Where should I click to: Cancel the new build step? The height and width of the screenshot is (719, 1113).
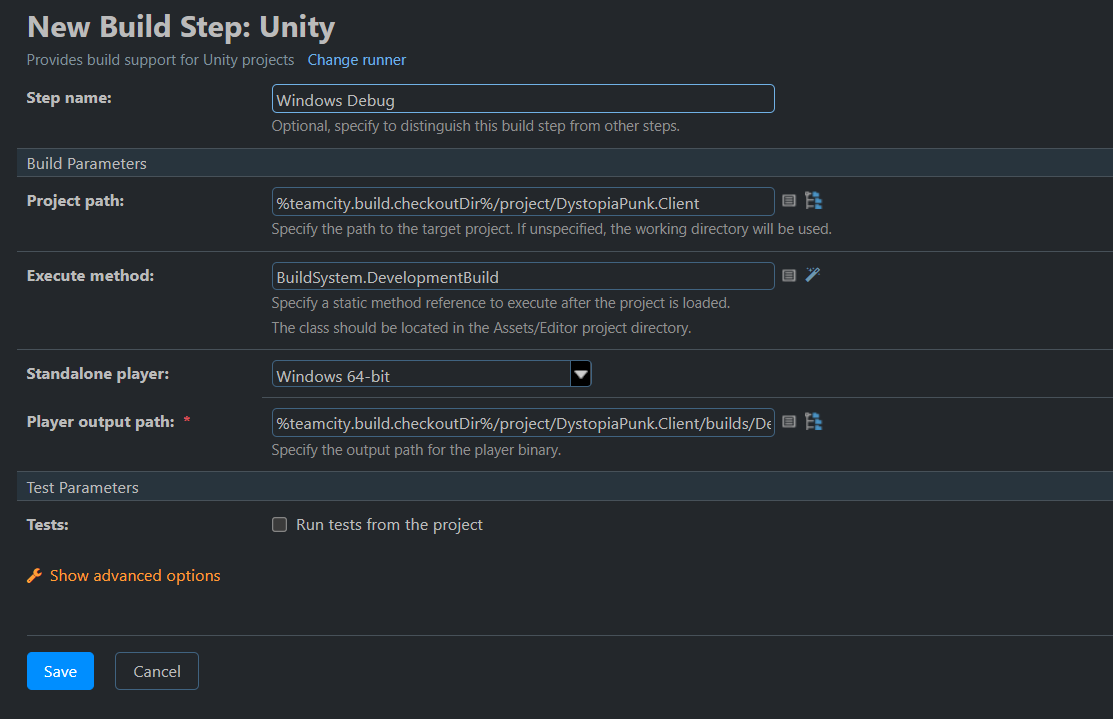157,671
